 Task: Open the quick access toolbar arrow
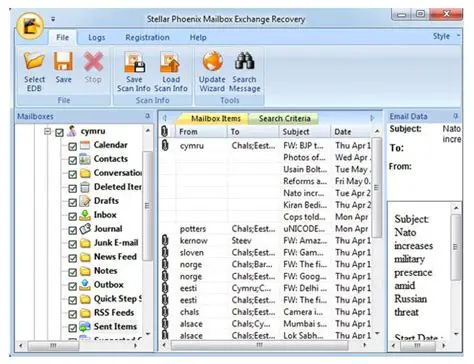coord(53,20)
